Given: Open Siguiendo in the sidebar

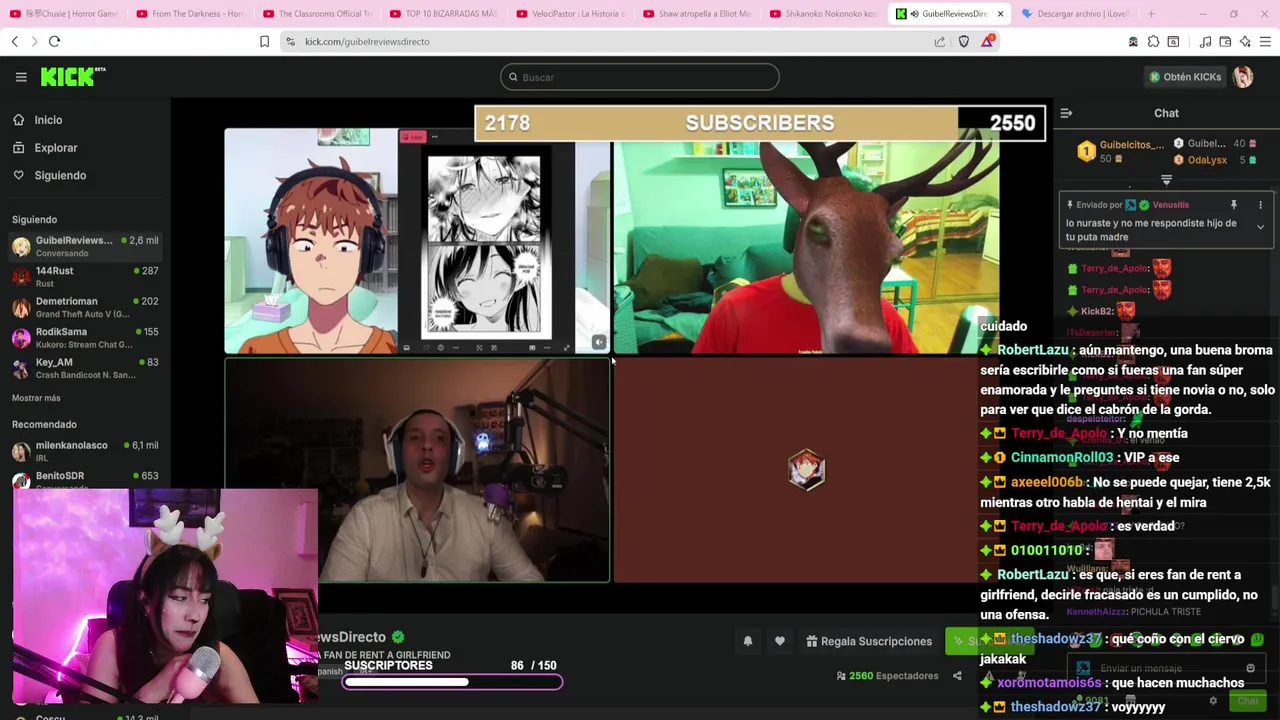Looking at the screenshot, I should 60,175.
